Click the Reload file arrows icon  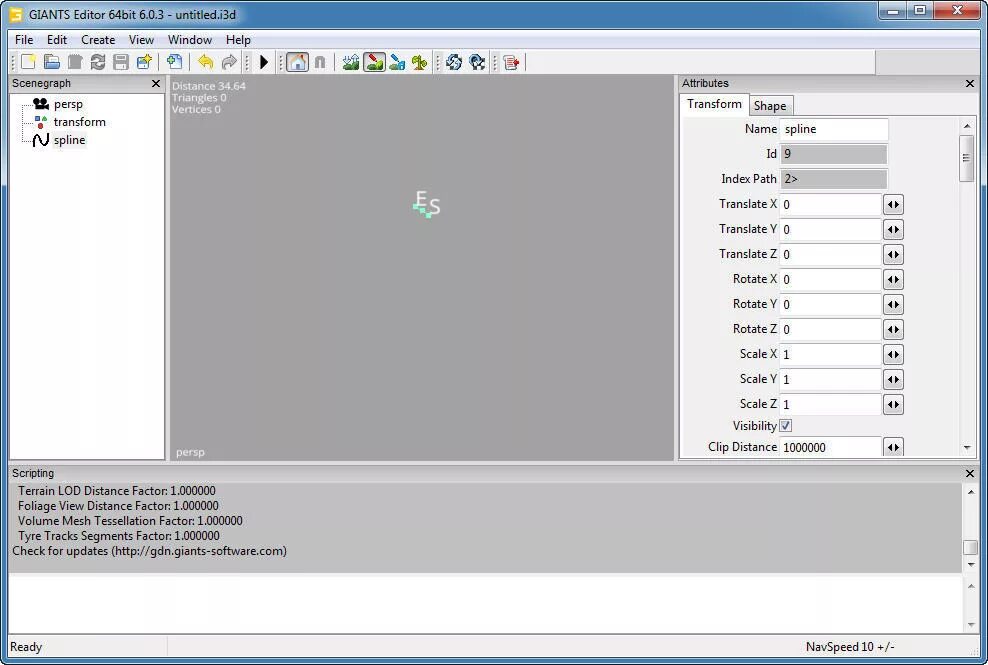click(x=98, y=62)
